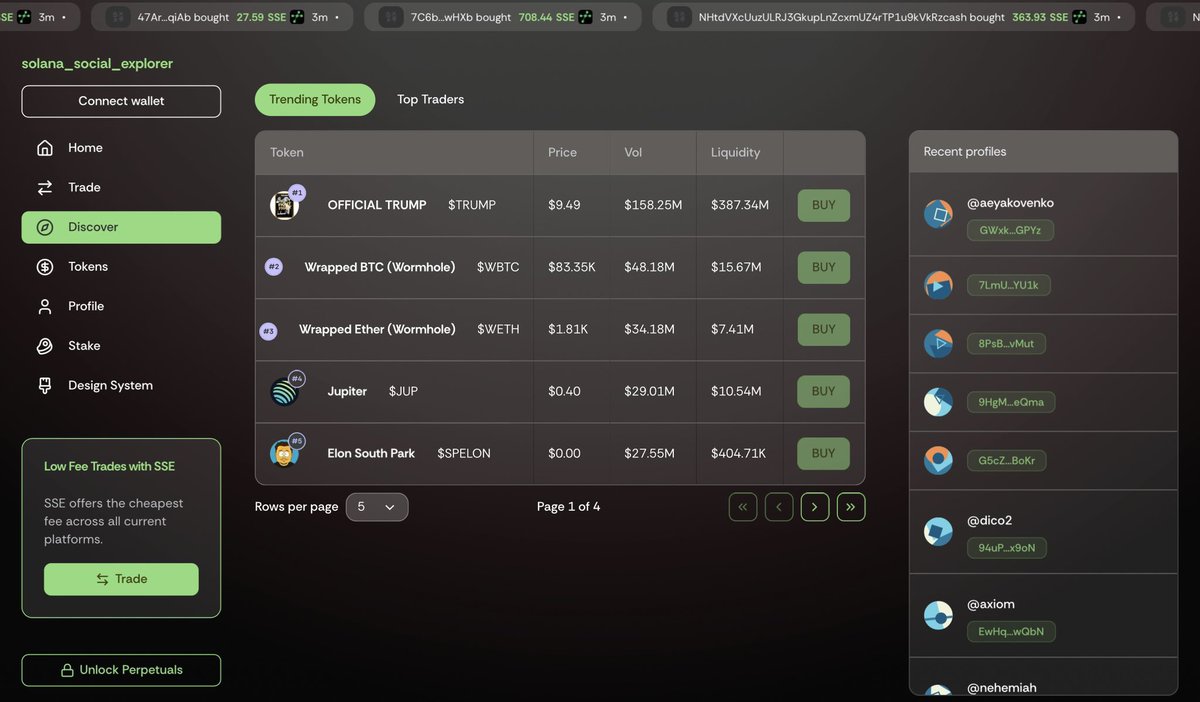The width and height of the screenshot is (1200, 702).
Task: Click the Connect wallet button
Action: click(x=121, y=101)
